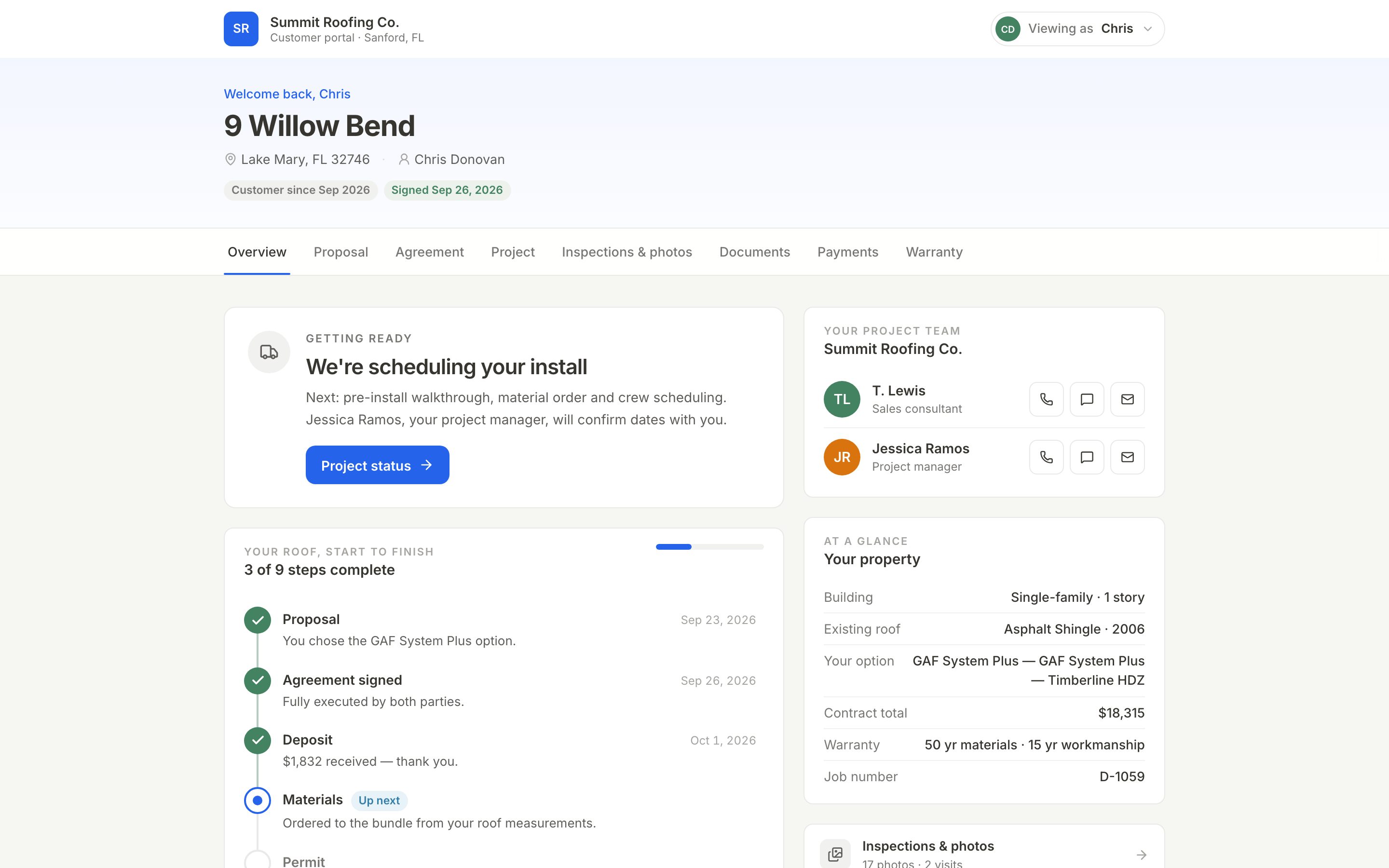Click the Deposit date Oct 1, 2026
The width and height of the screenshot is (1389, 868).
click(x=722, y=741)
